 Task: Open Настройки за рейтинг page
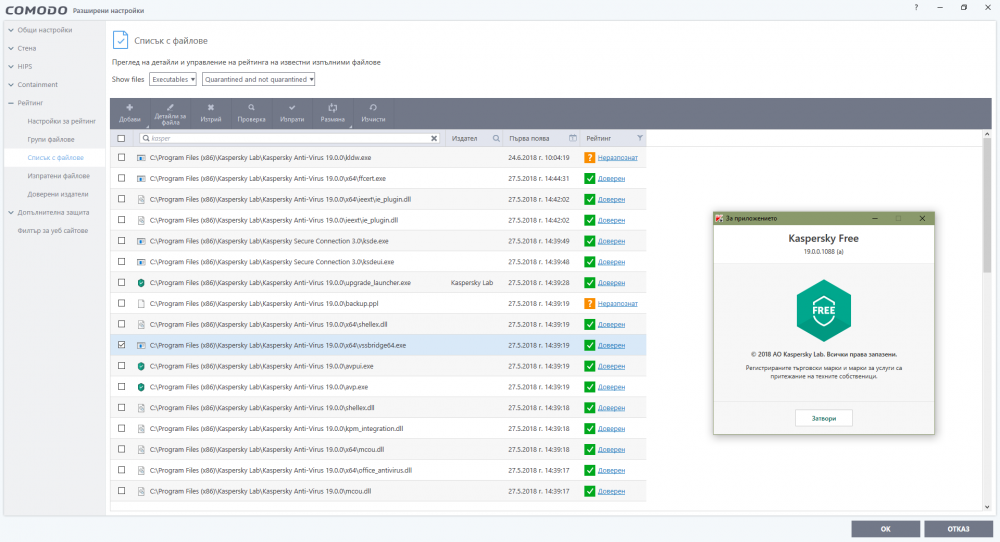tap(61, 121)
